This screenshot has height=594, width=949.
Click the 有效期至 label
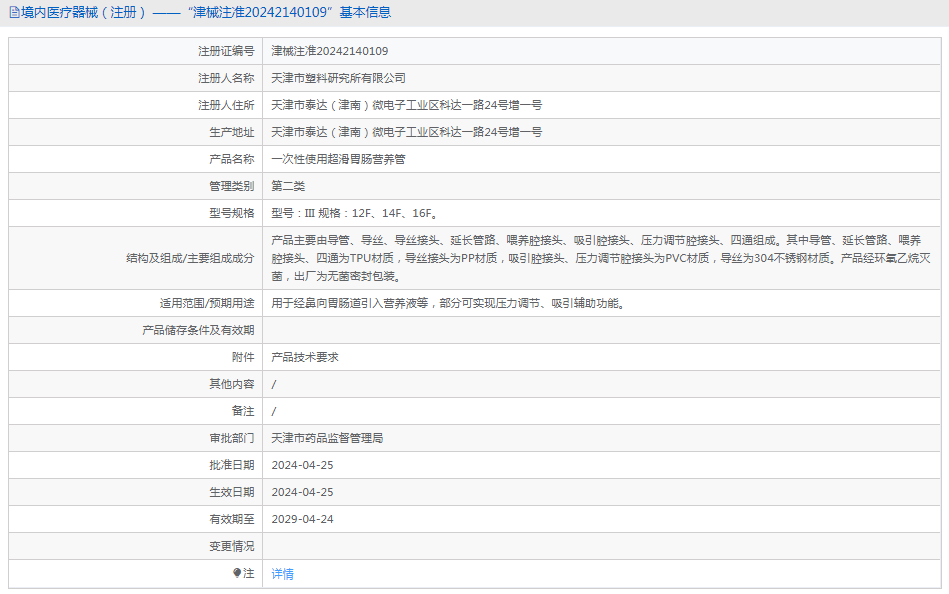tap(232, 519)
